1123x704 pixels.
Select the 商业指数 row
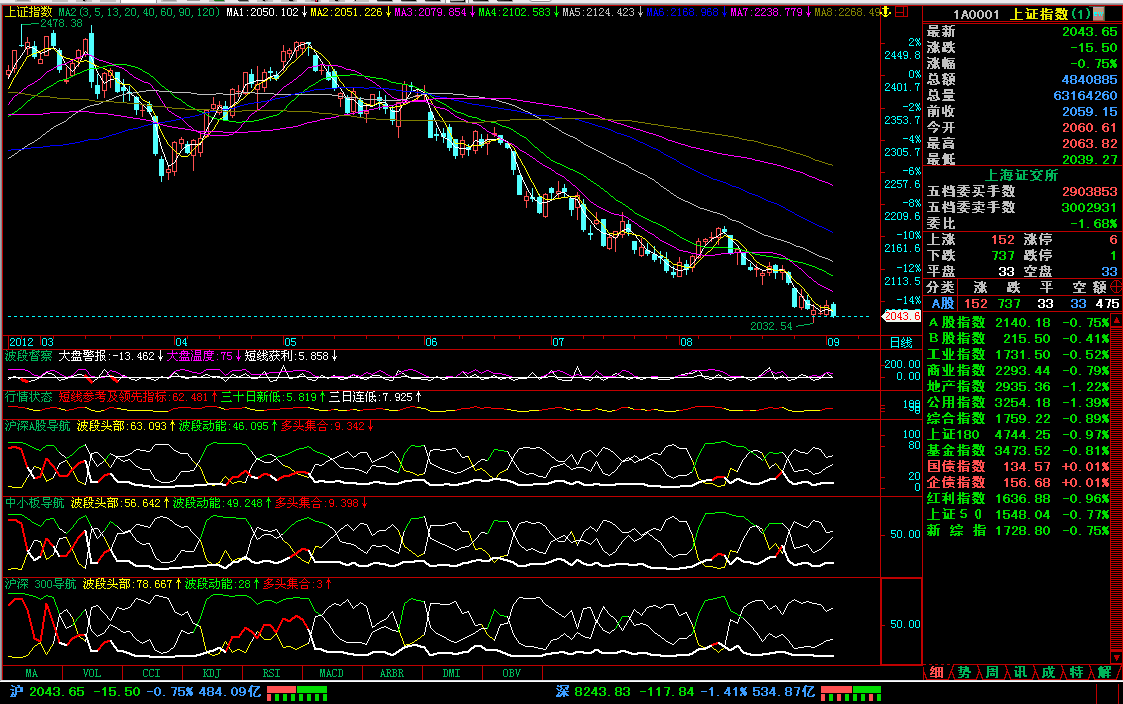(1018, 370)
